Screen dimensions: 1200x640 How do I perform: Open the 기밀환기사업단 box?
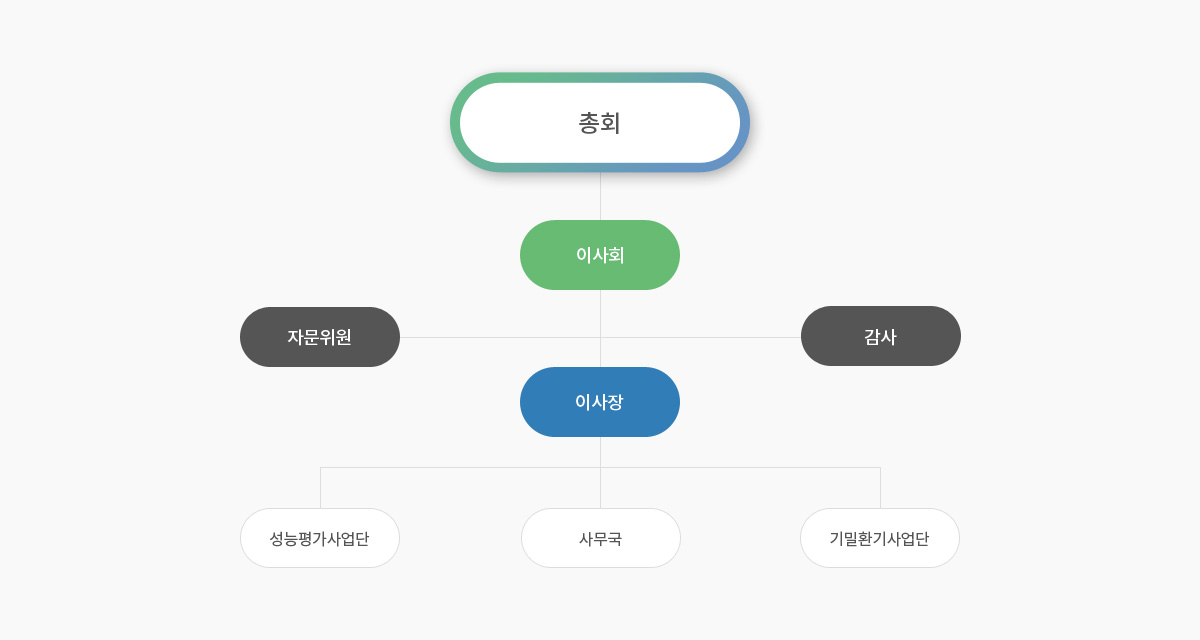tap(880, 538)
